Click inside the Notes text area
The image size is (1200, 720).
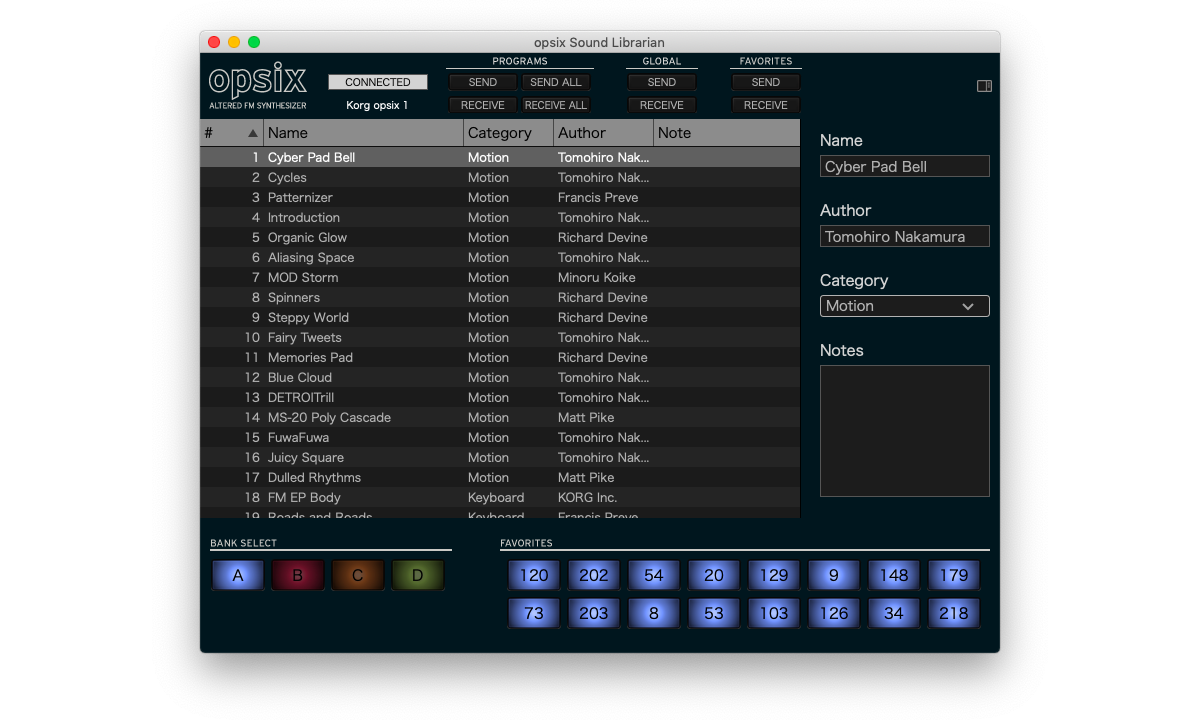click(x=905, y=431)
